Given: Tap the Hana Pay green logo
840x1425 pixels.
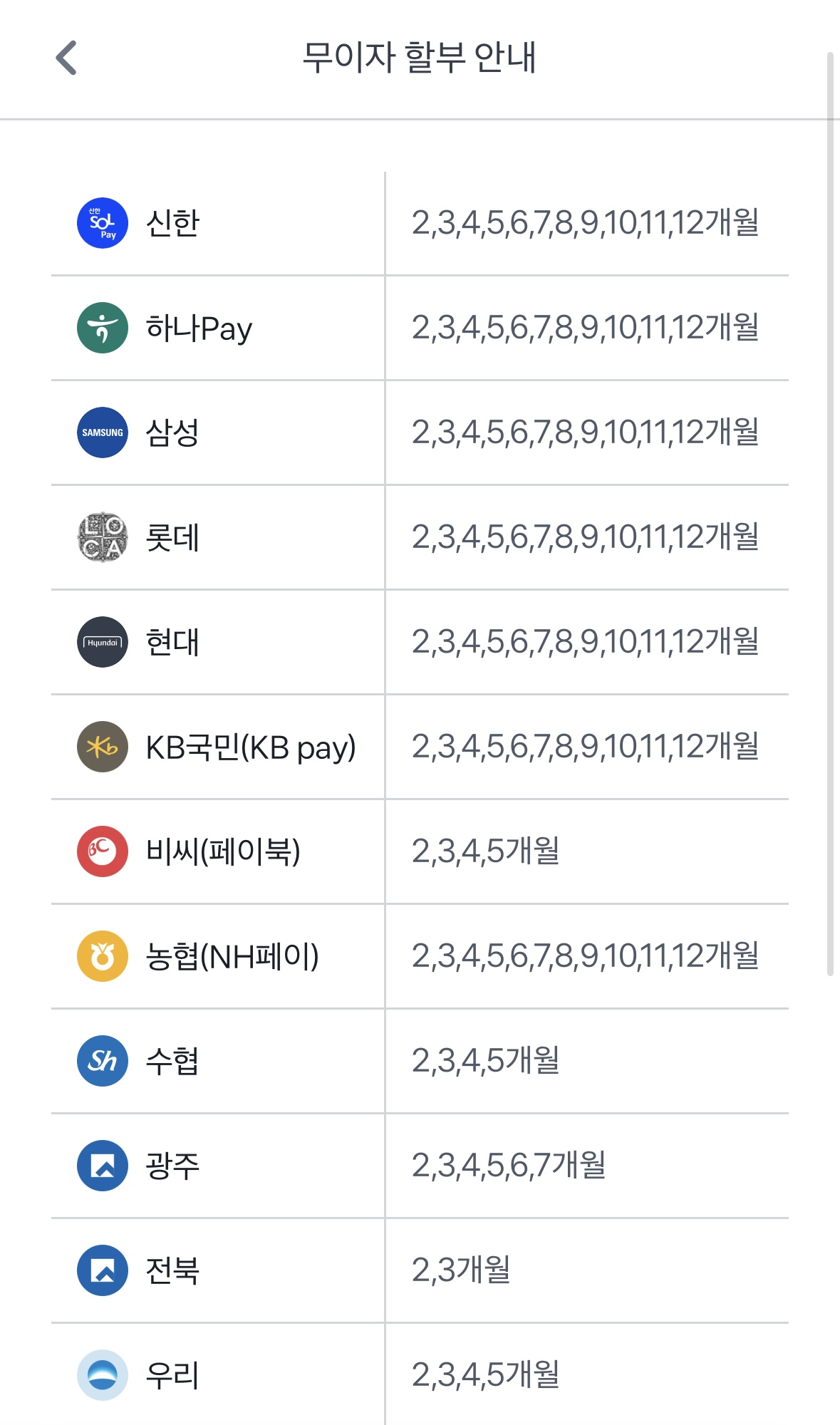Looking at the screenshot, I should tap(103, 328).
